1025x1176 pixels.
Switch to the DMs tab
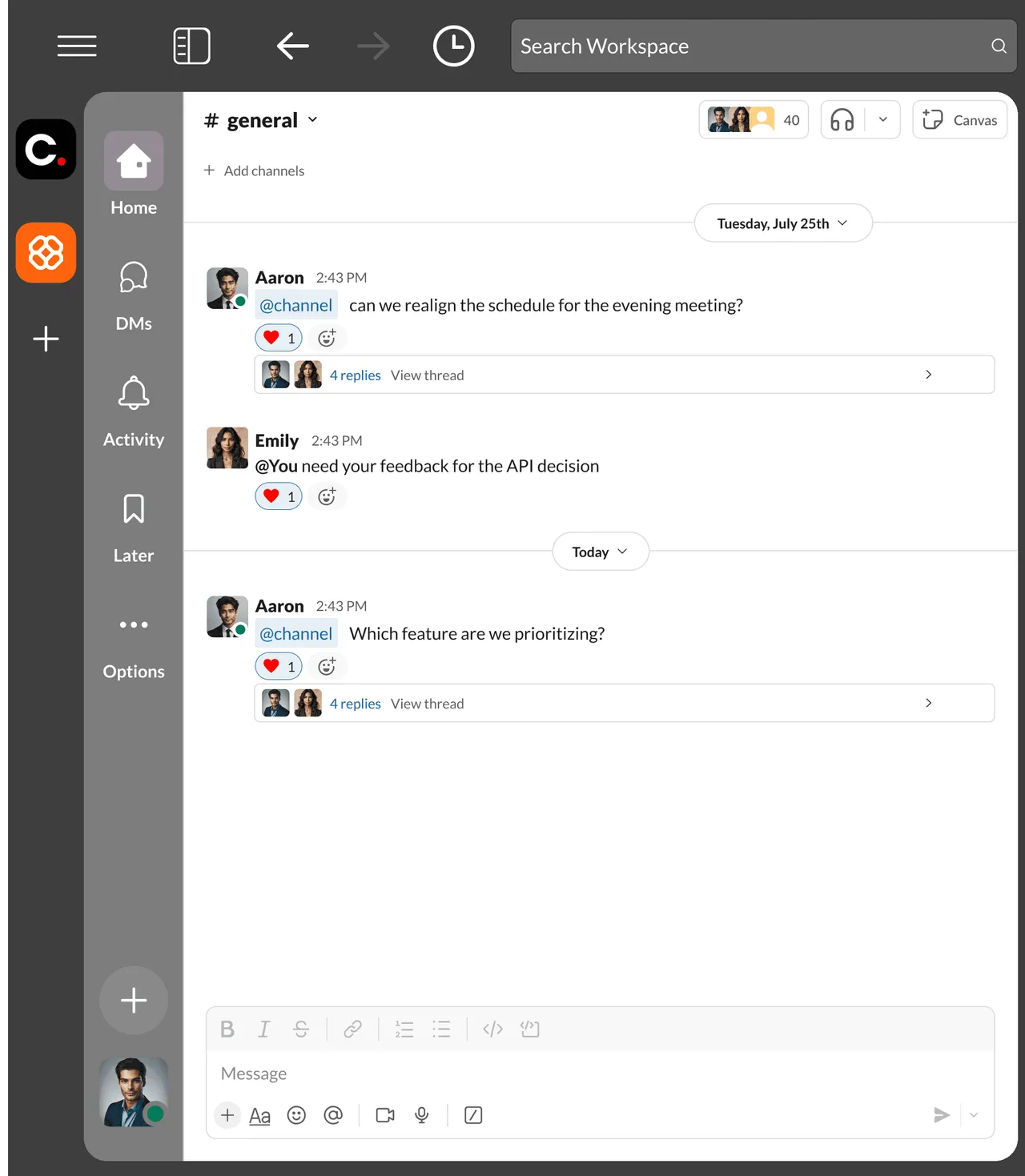coord(134,295)
